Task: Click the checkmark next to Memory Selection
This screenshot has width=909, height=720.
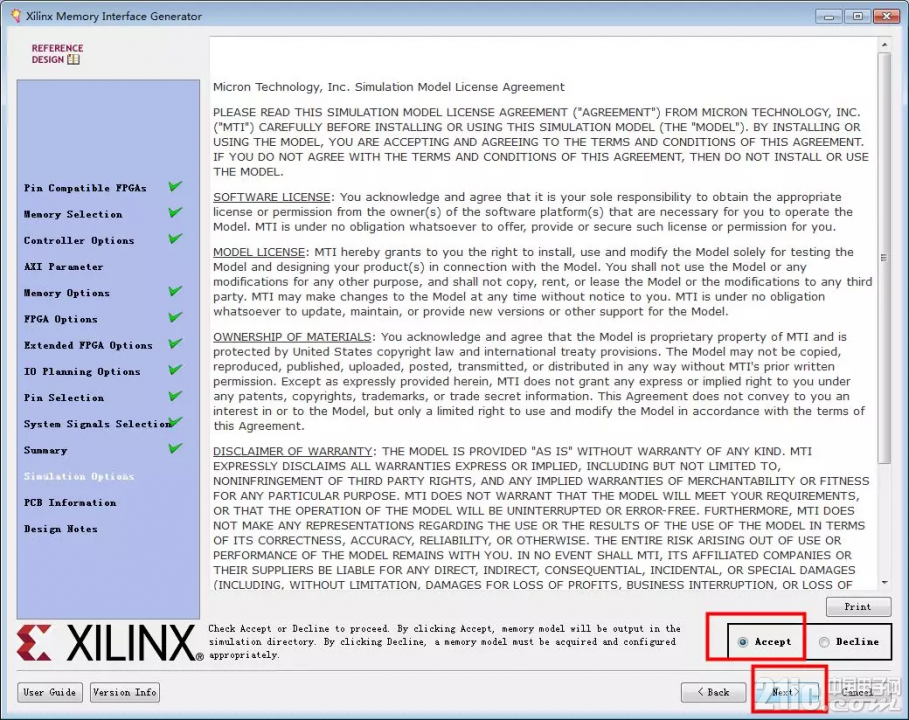Action: tap(175, 213)
